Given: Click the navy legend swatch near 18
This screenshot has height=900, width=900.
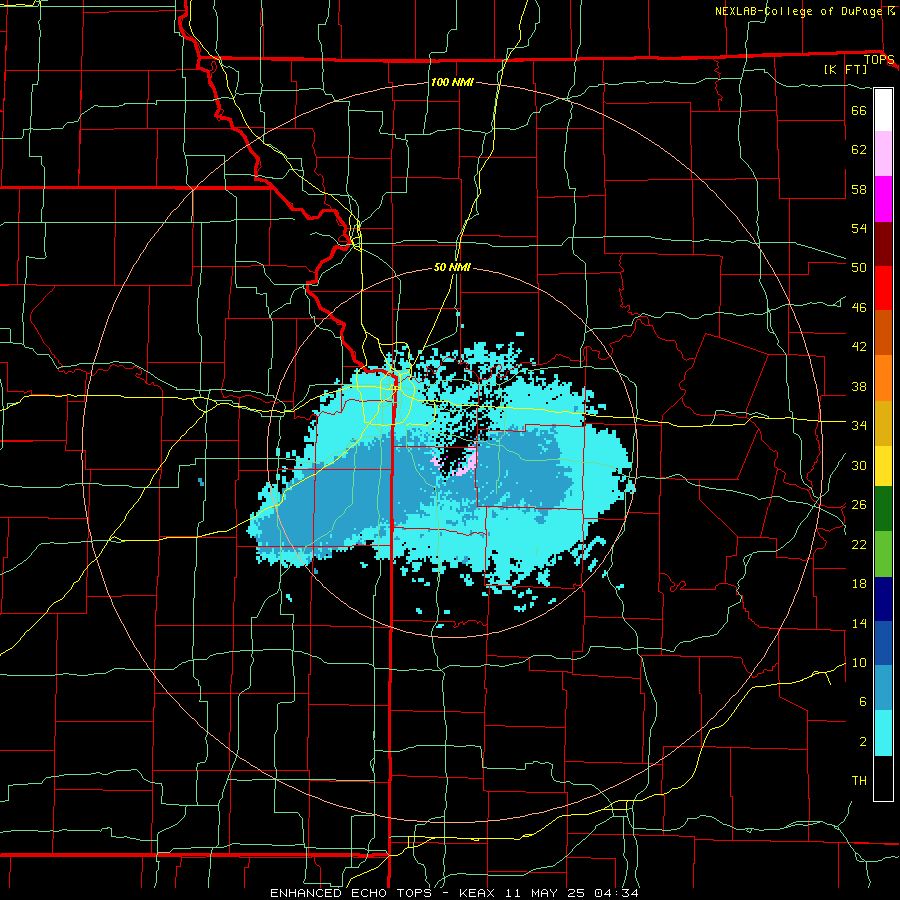Looking at the screenshot, I should (x=883, y=599).
